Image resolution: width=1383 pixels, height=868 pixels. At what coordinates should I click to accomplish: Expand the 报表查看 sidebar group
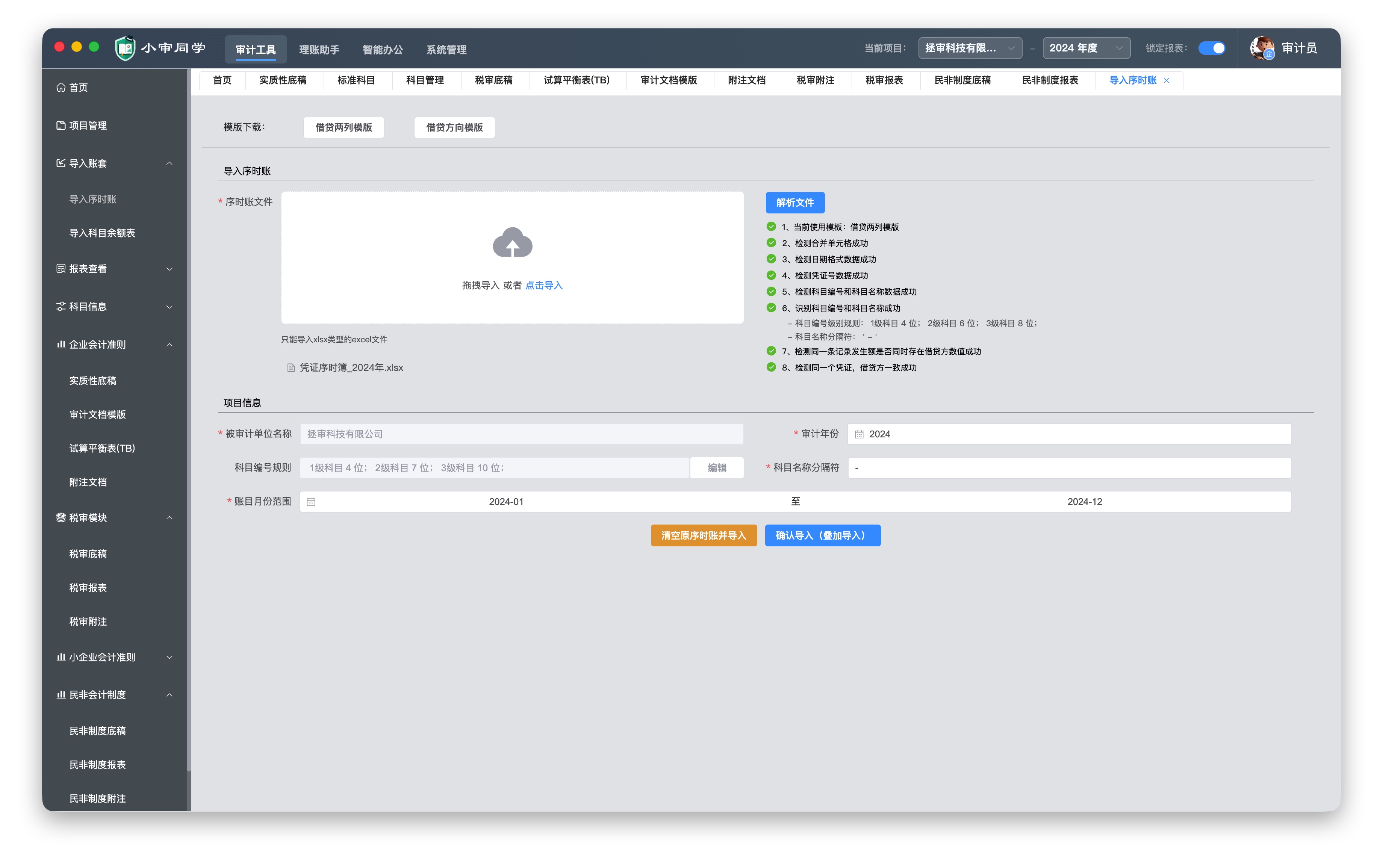[169, 269]
